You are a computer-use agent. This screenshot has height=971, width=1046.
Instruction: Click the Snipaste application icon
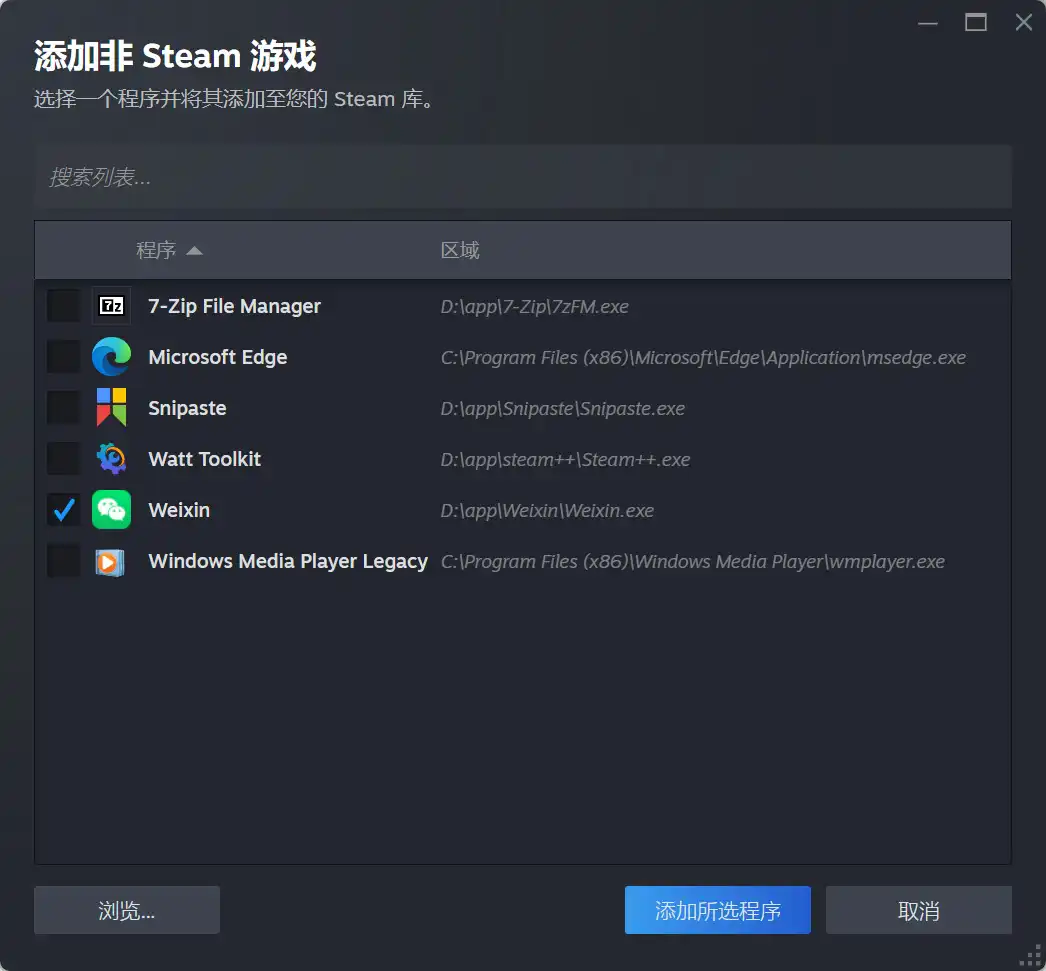pos(111,408)
